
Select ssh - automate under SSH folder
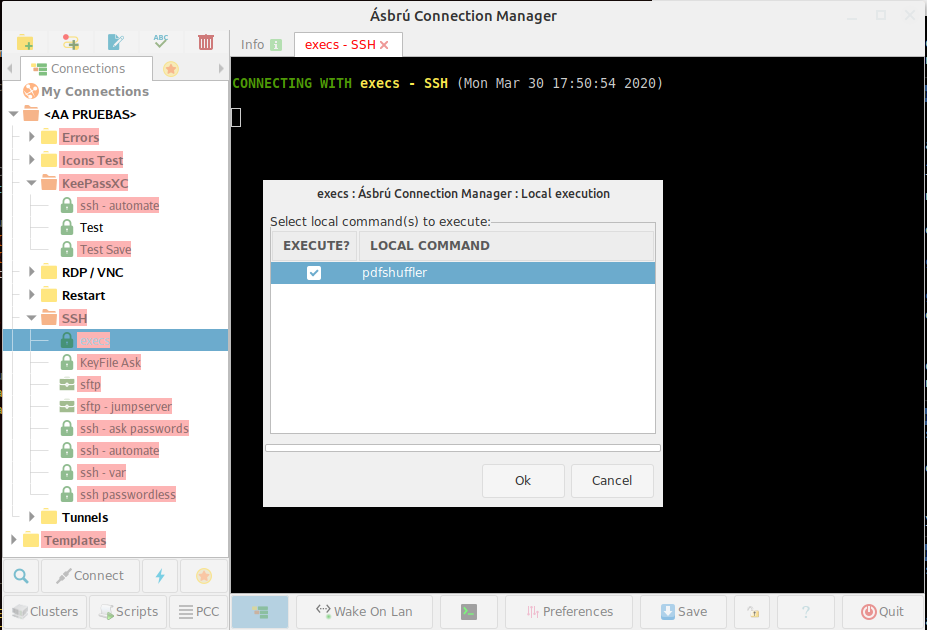pos(119,450)
